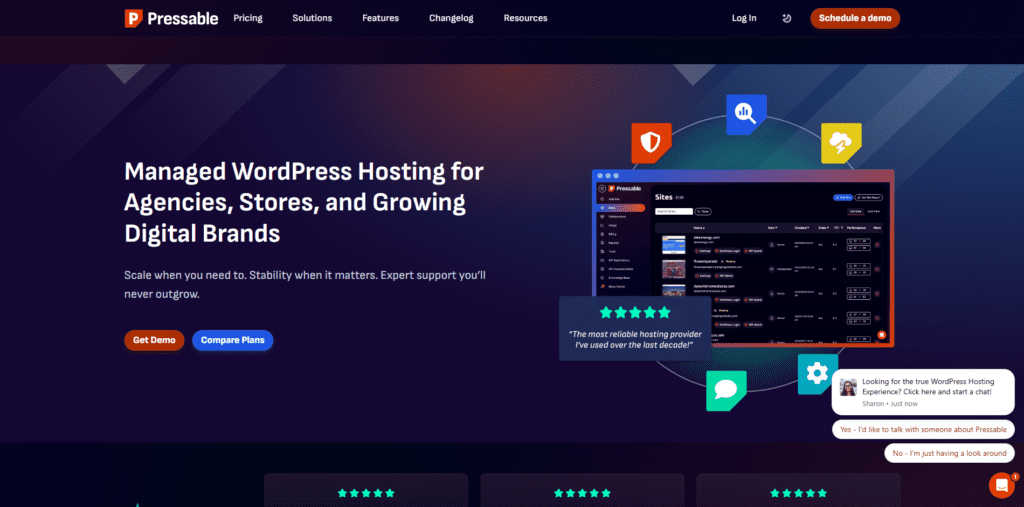Click the Schedule a demo button
Image resolution: width=1024 pixels, height=507 pixels.
click(x=855, y=18)
